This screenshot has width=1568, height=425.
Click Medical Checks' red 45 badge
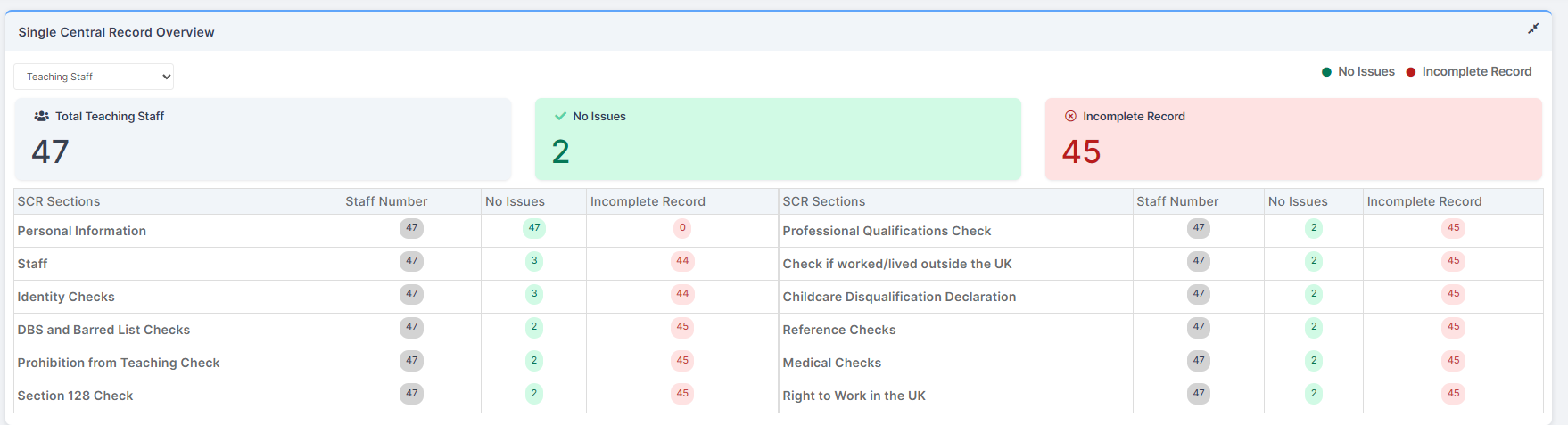click(x=1454, y=360)
